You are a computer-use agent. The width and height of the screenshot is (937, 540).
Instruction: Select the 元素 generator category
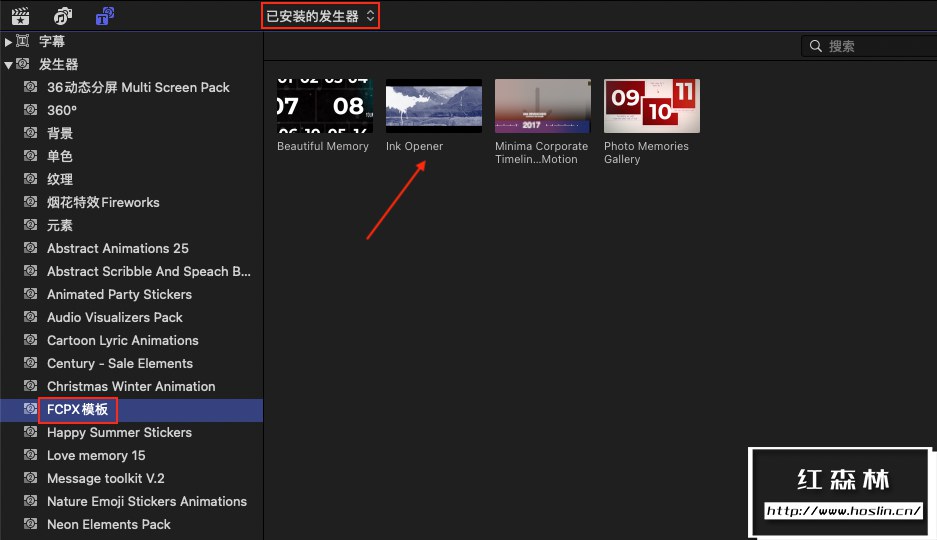click(131, 225)
